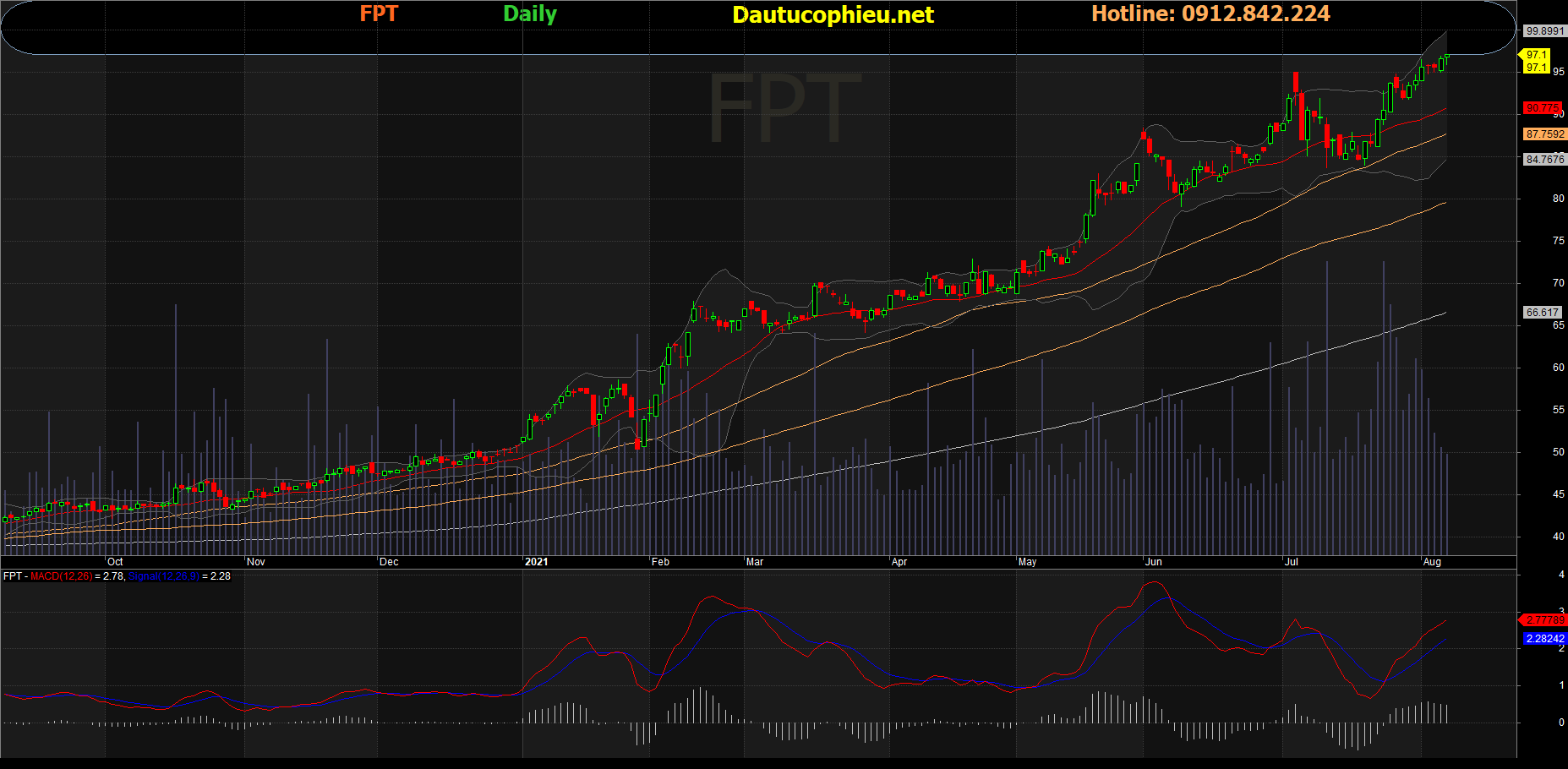Click the Mar label on time axis
Image resolution: width=1568 pixels, height=769 pixels.
point(755,562)
